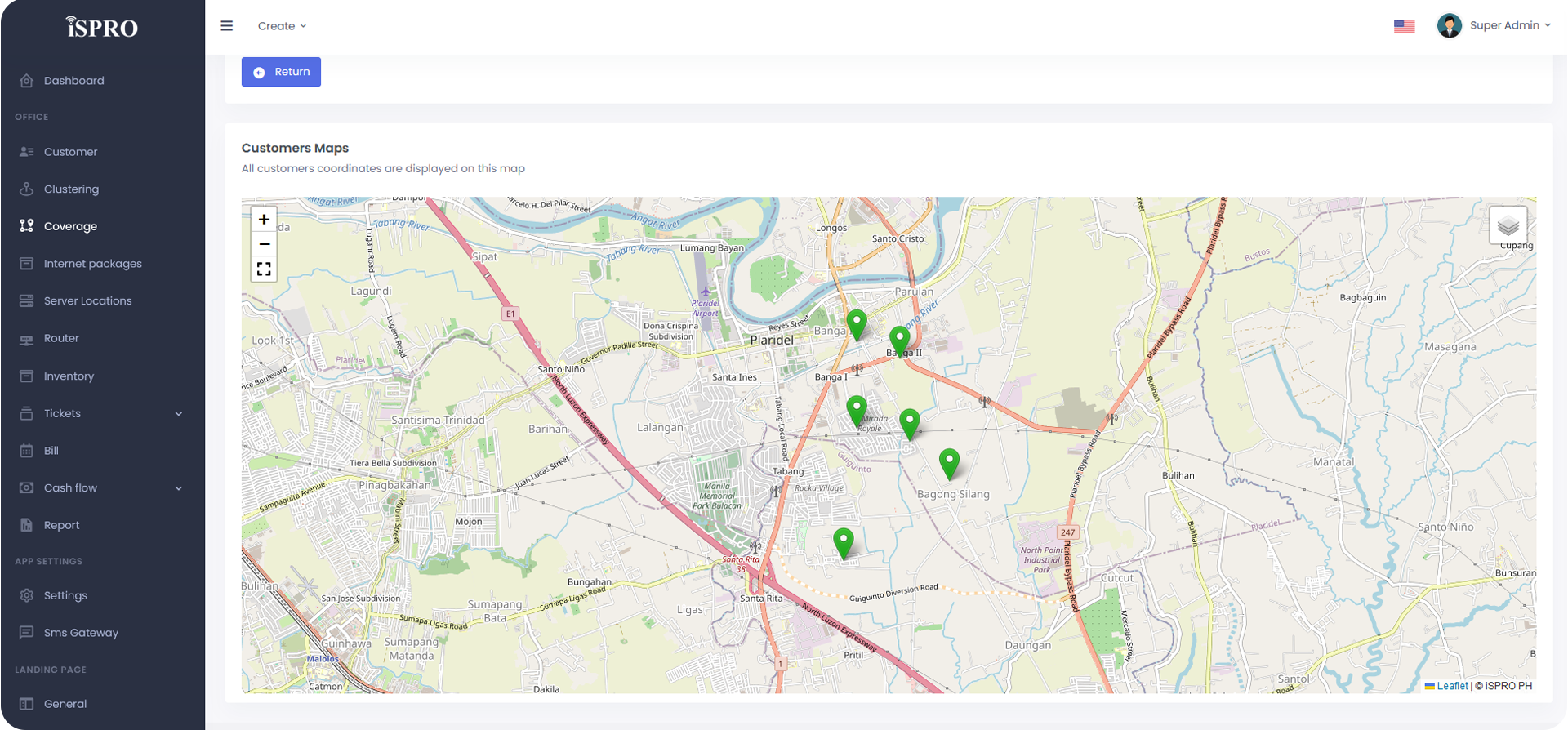Image resolution: width=1568 pixels, height=730 pixels.
Task: Expand the Tickets submenu chevron
Action: click(x=179, y=414)
